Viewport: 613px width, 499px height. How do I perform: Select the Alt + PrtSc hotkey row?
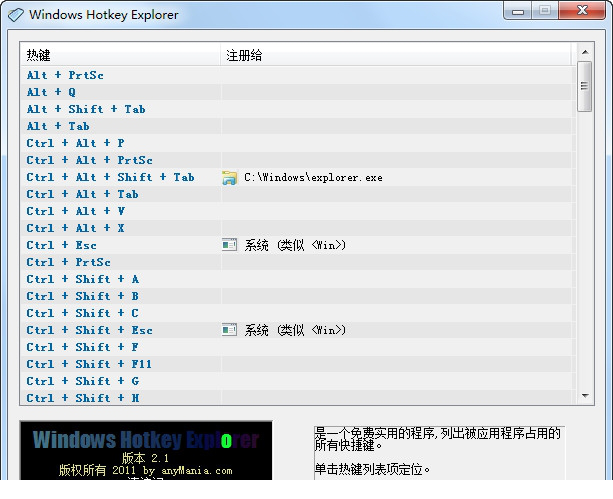click(298, 75)
